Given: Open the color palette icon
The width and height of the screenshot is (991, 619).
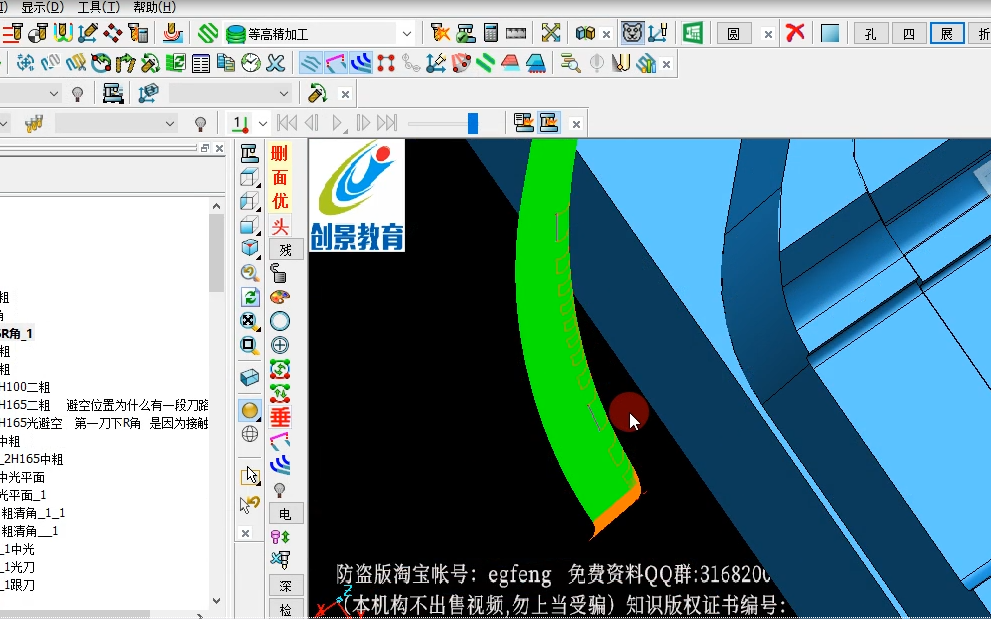Looking at the screenshot, I should [x=280, y=297].
